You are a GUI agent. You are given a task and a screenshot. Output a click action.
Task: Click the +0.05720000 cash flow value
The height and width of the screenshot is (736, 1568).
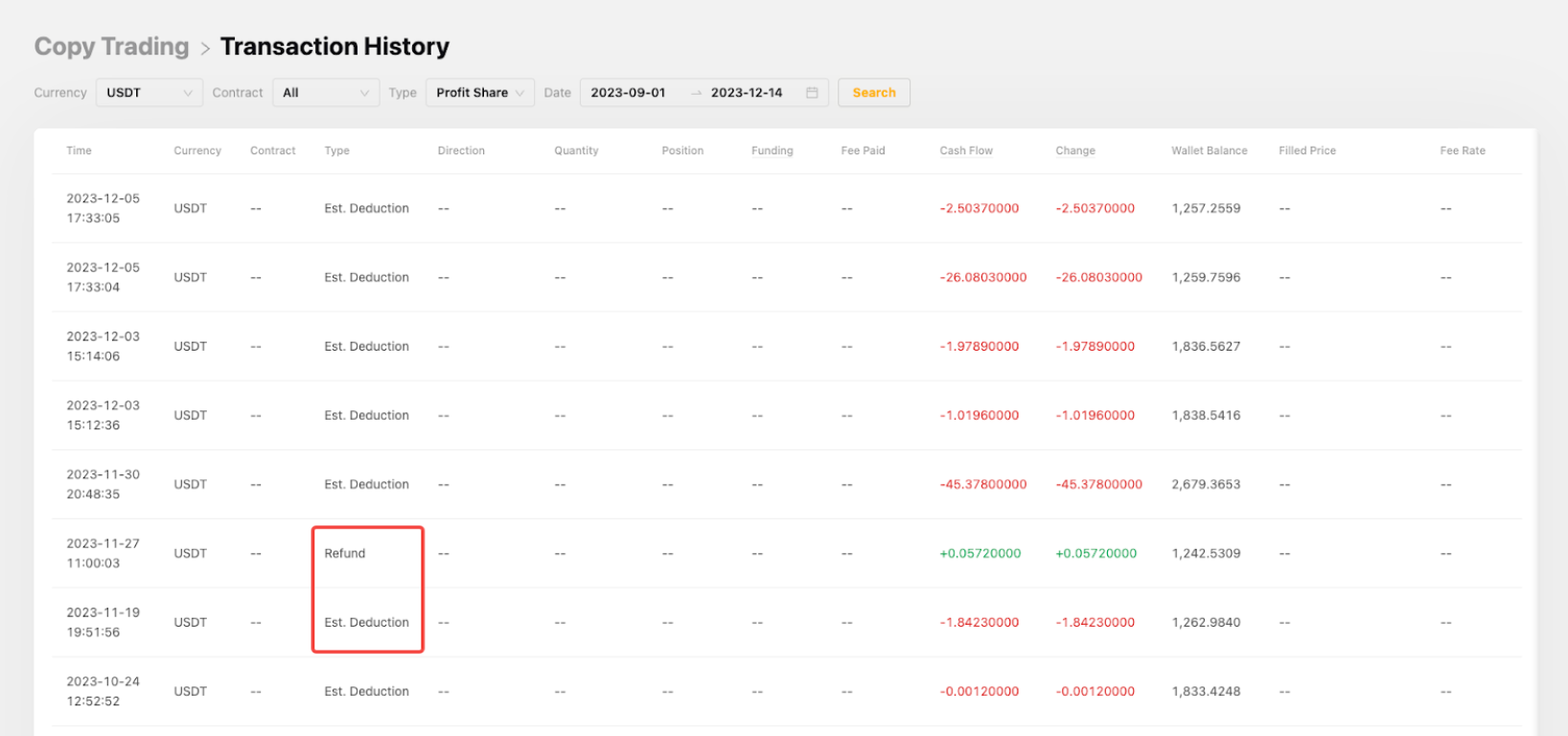[x=980, y=554]
